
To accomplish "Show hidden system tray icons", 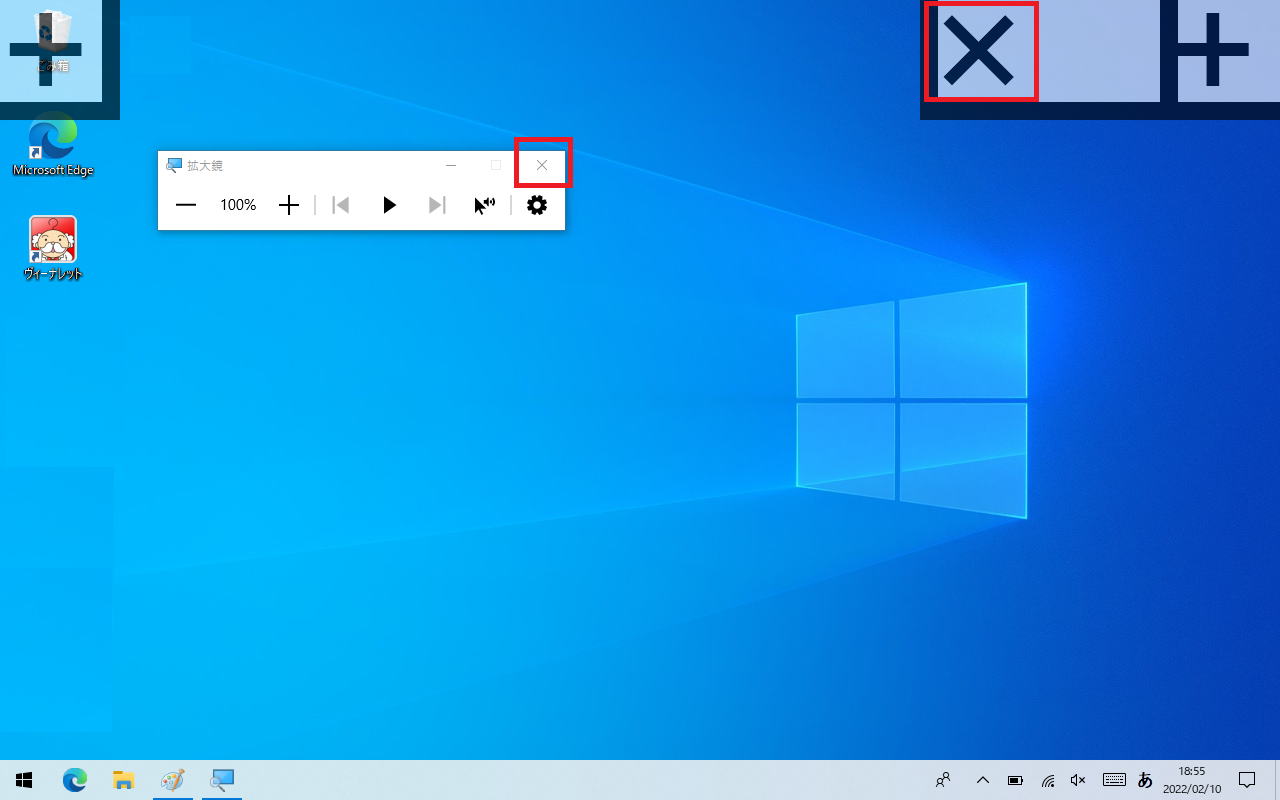I will (x=982, y=780).
